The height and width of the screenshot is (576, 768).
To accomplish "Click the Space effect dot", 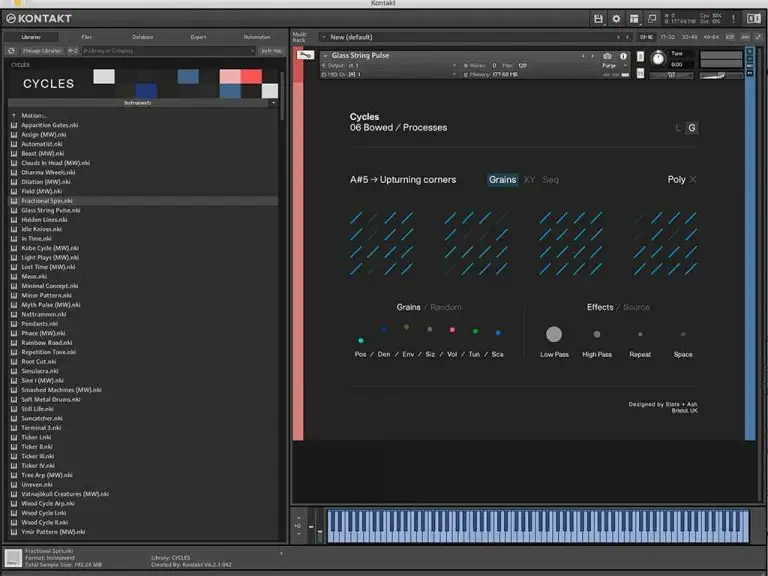I will point(683,334).
